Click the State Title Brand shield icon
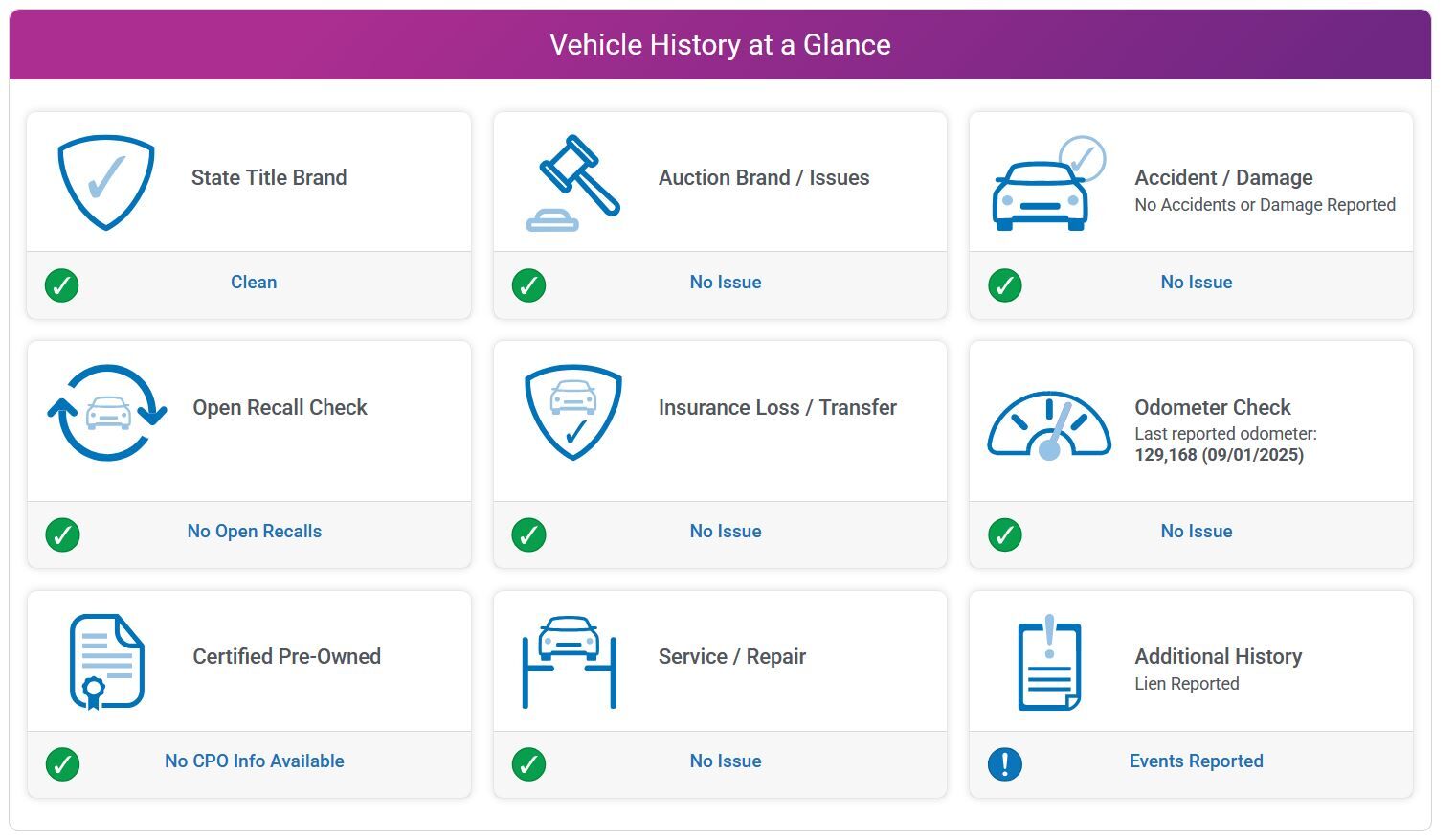1456x840 pixels. 105,182
